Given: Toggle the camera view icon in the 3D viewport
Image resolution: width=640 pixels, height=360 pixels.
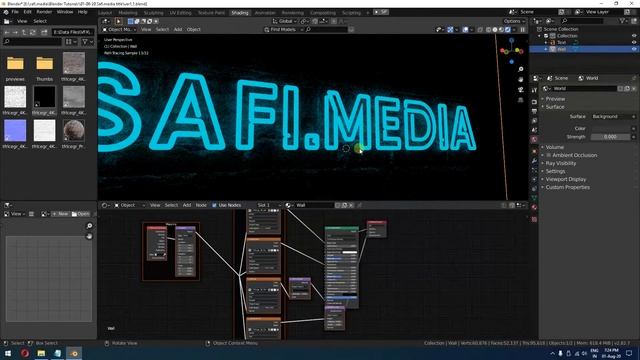Looking at the screenshot, I should tap(520, 90).
